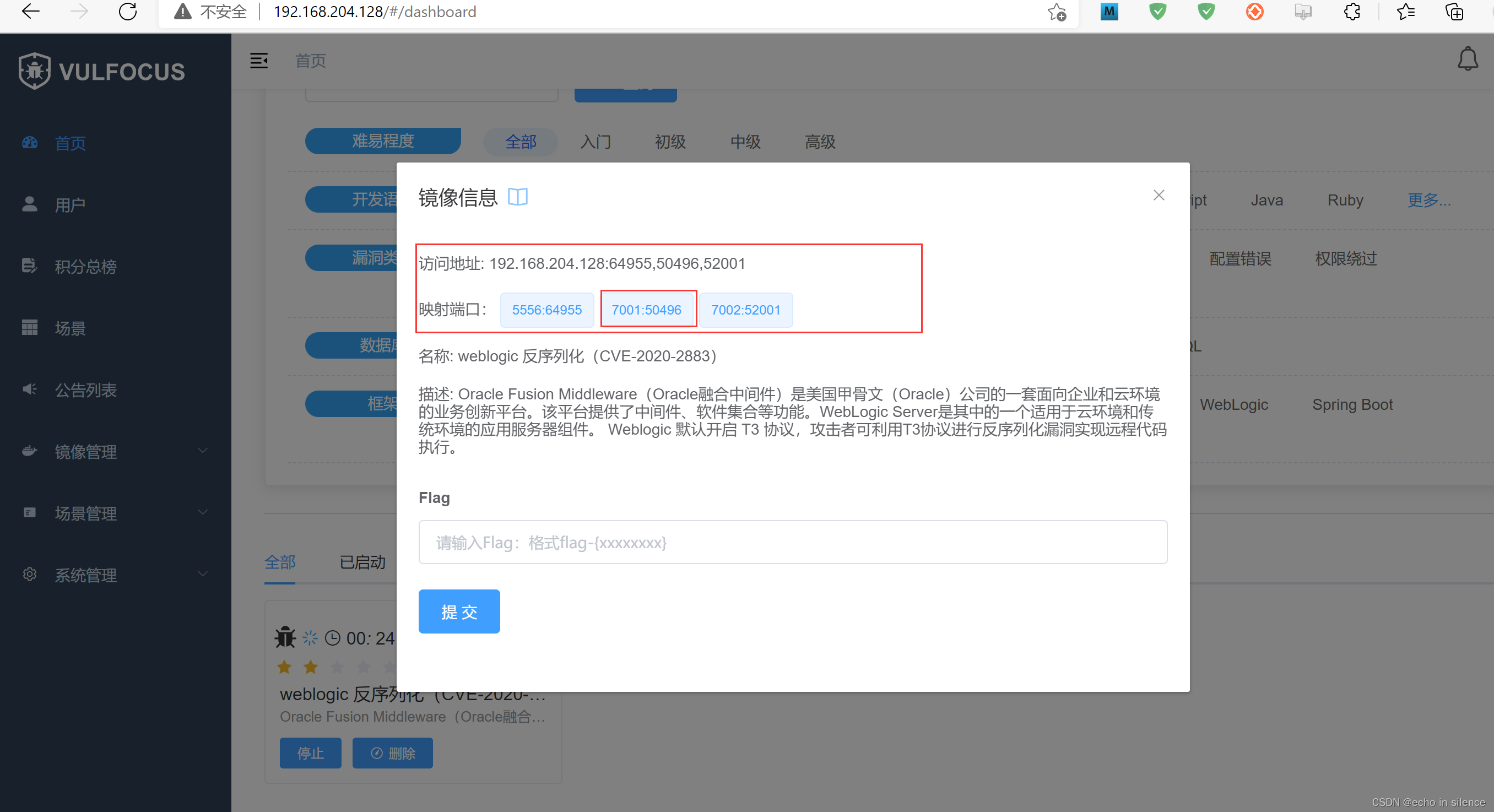Open the blue M extension icon
The image size is (1494, 812).
[1109, 12]
